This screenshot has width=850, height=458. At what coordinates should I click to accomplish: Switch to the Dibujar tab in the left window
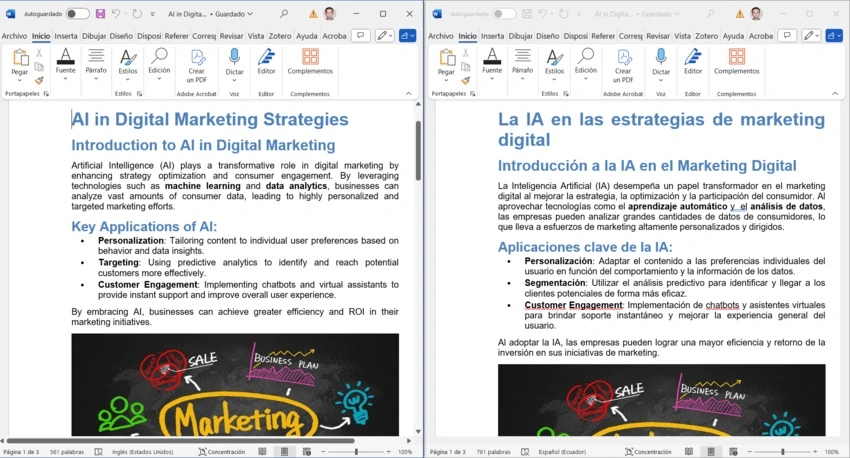click(x=94, y=36)
